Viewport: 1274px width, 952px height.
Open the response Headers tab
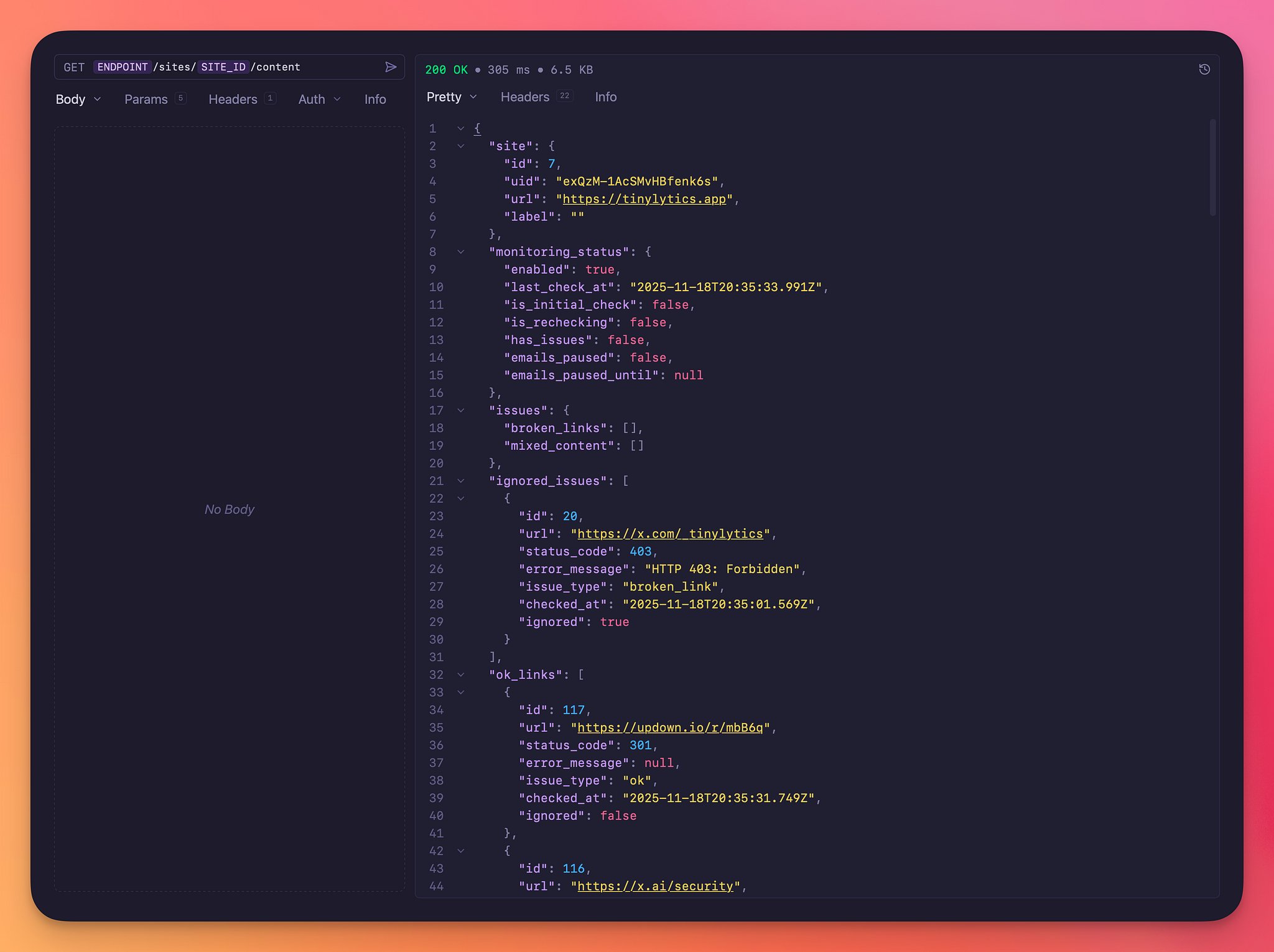coord(526,97)
